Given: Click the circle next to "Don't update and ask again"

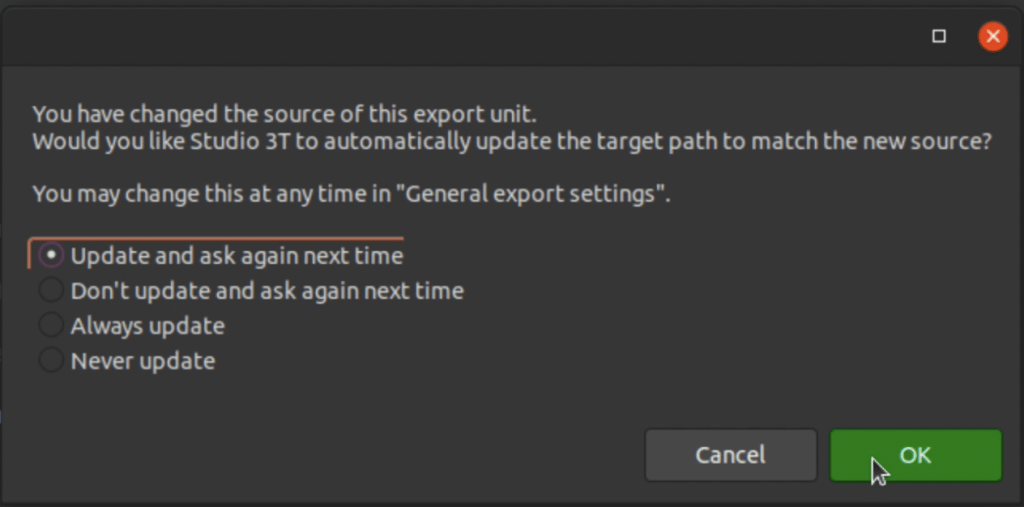Looking at the screenshot, I should 51,290.
